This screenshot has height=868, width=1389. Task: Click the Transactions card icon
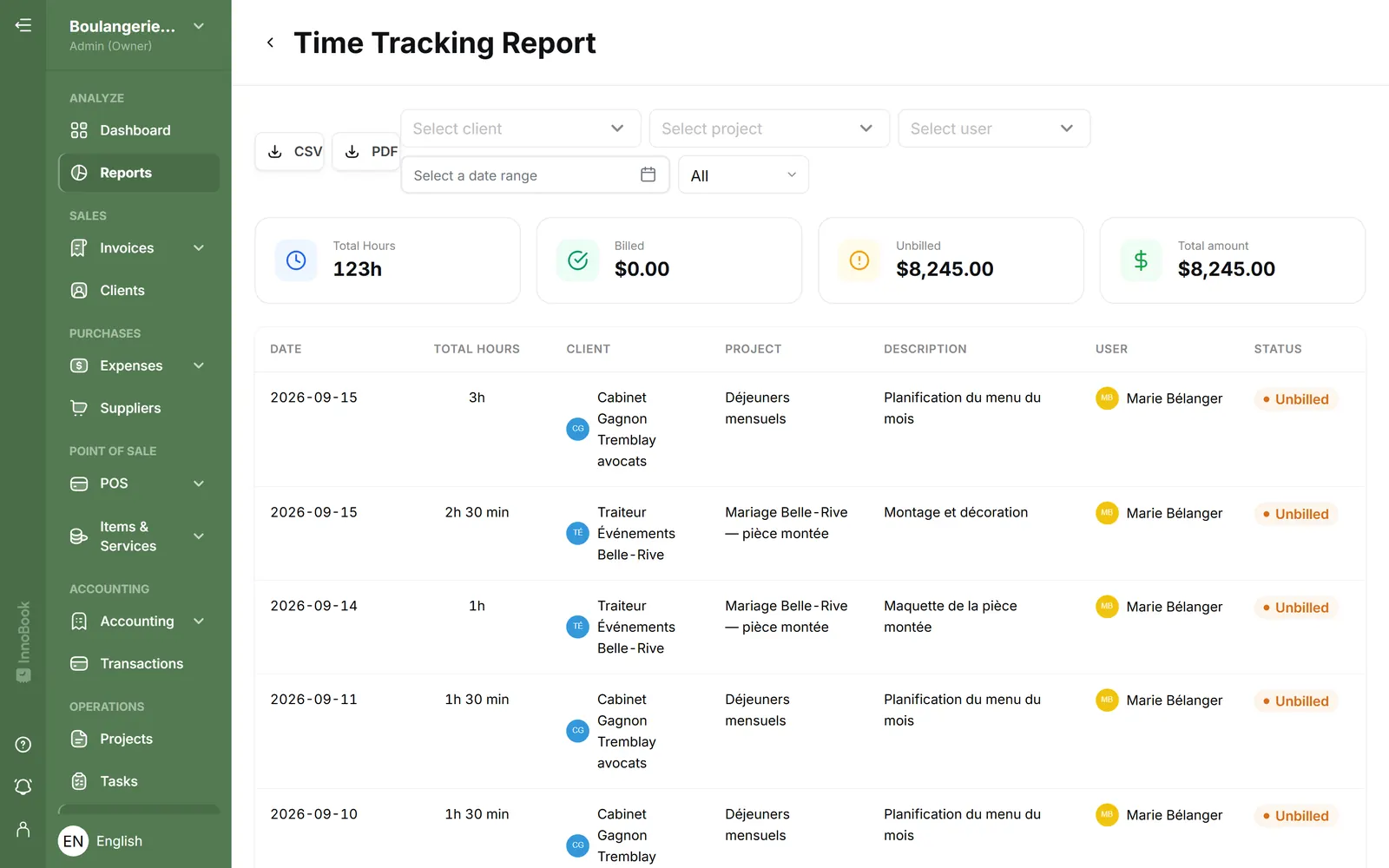tap(79, 664)
